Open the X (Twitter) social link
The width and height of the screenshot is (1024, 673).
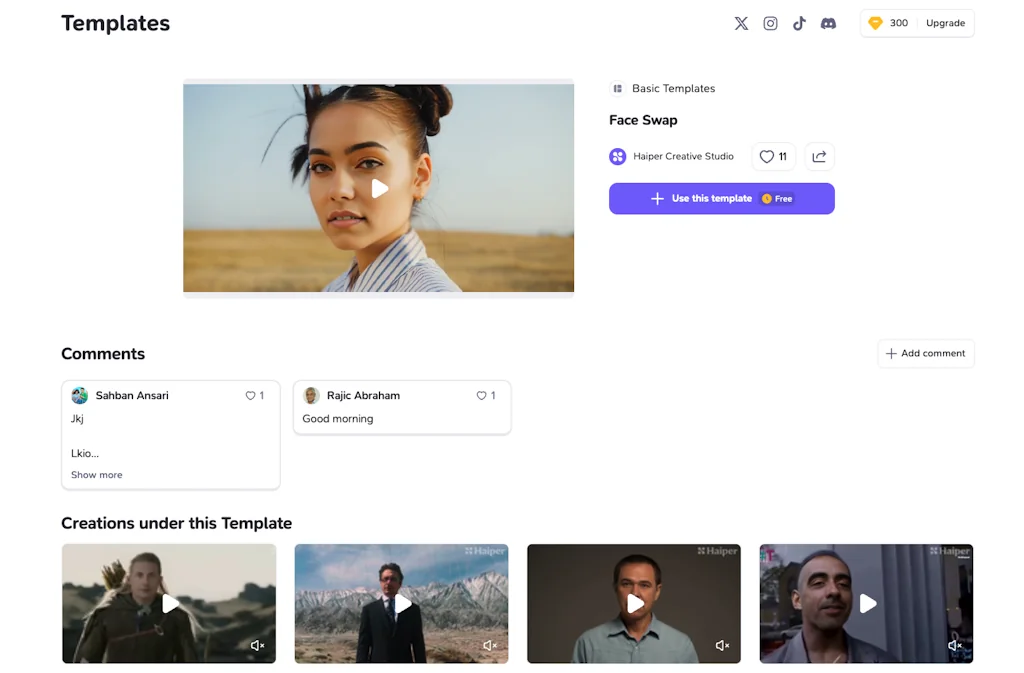[741, 23]
